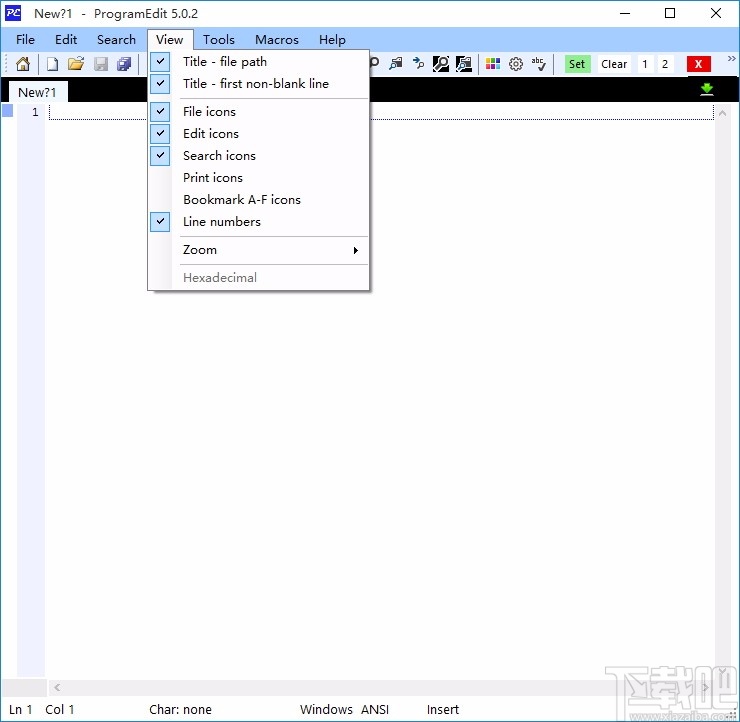740x722 pixels.
Task: Click the Save All icon
Action: point(124,64)
